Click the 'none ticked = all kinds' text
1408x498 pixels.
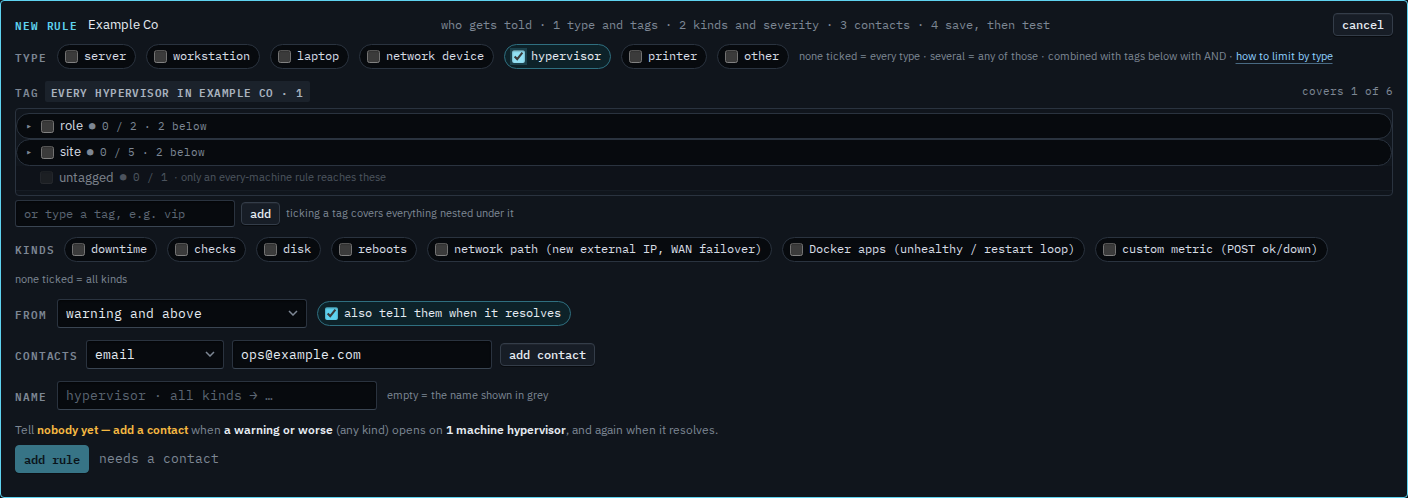71,279
